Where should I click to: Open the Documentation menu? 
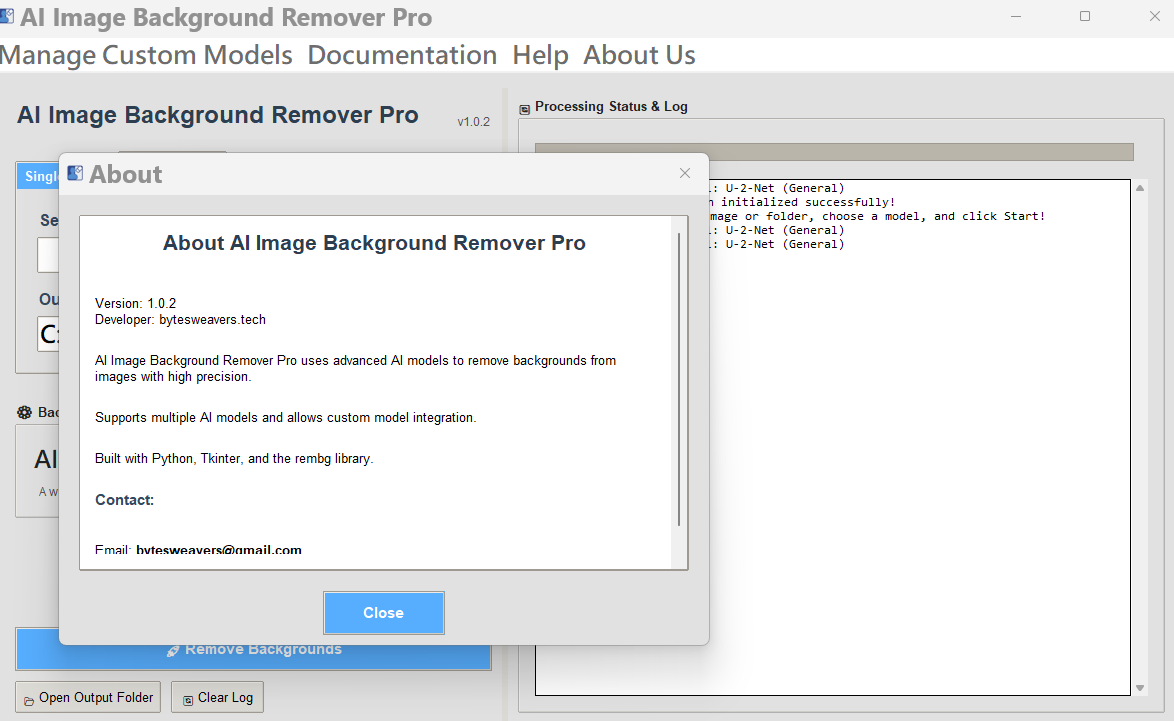click(x=402, y=55)
